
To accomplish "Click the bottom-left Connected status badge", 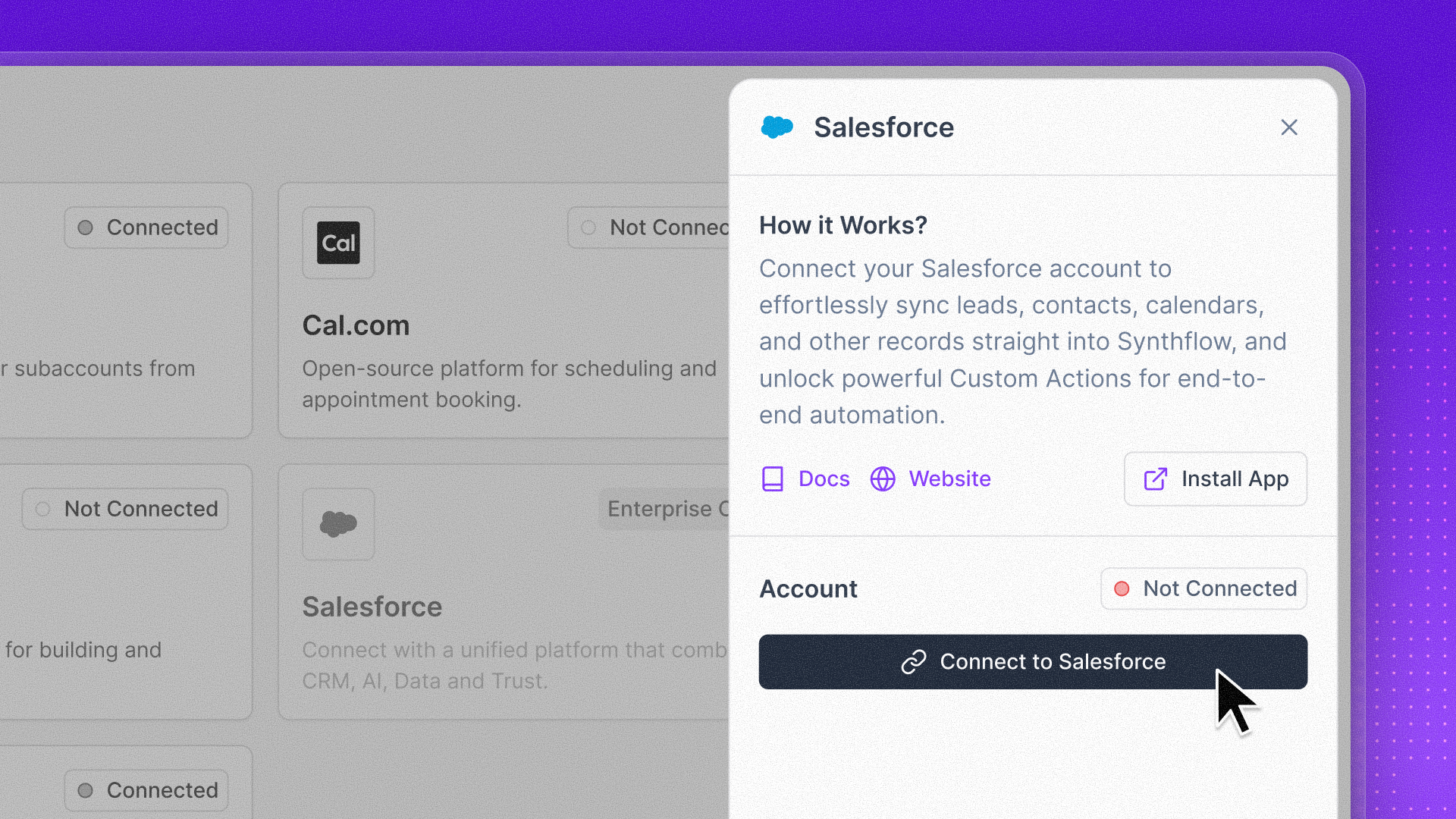I will point(146,790).
